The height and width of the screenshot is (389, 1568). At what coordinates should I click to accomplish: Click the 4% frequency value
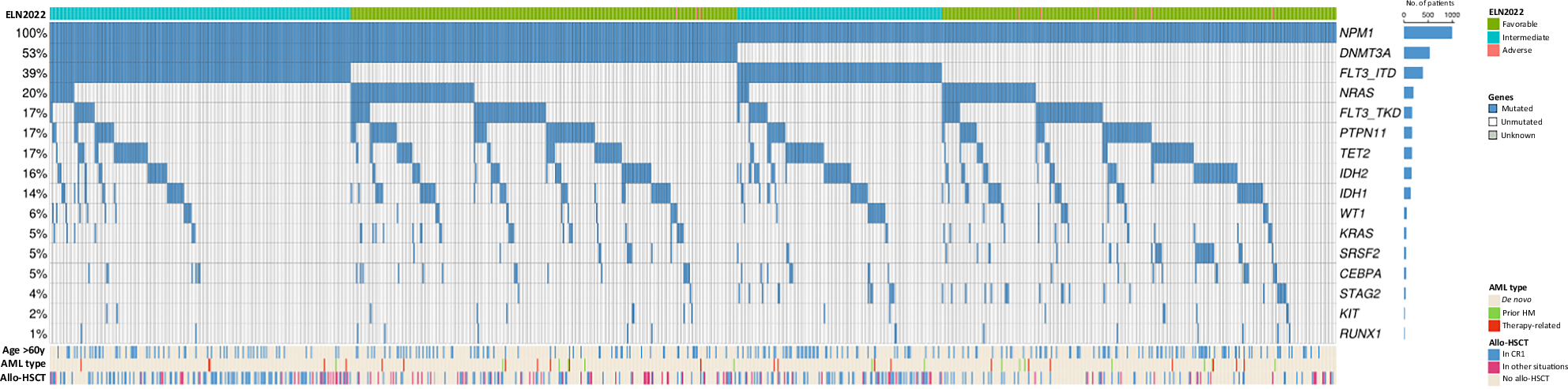coord(38,294)
